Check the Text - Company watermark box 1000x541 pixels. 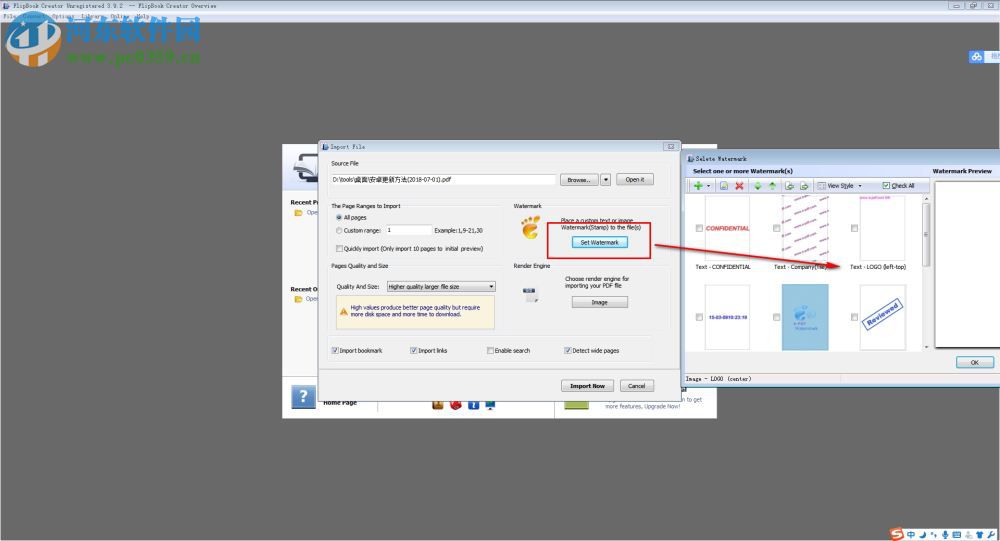pyautogui.click(x=776, y=228)
